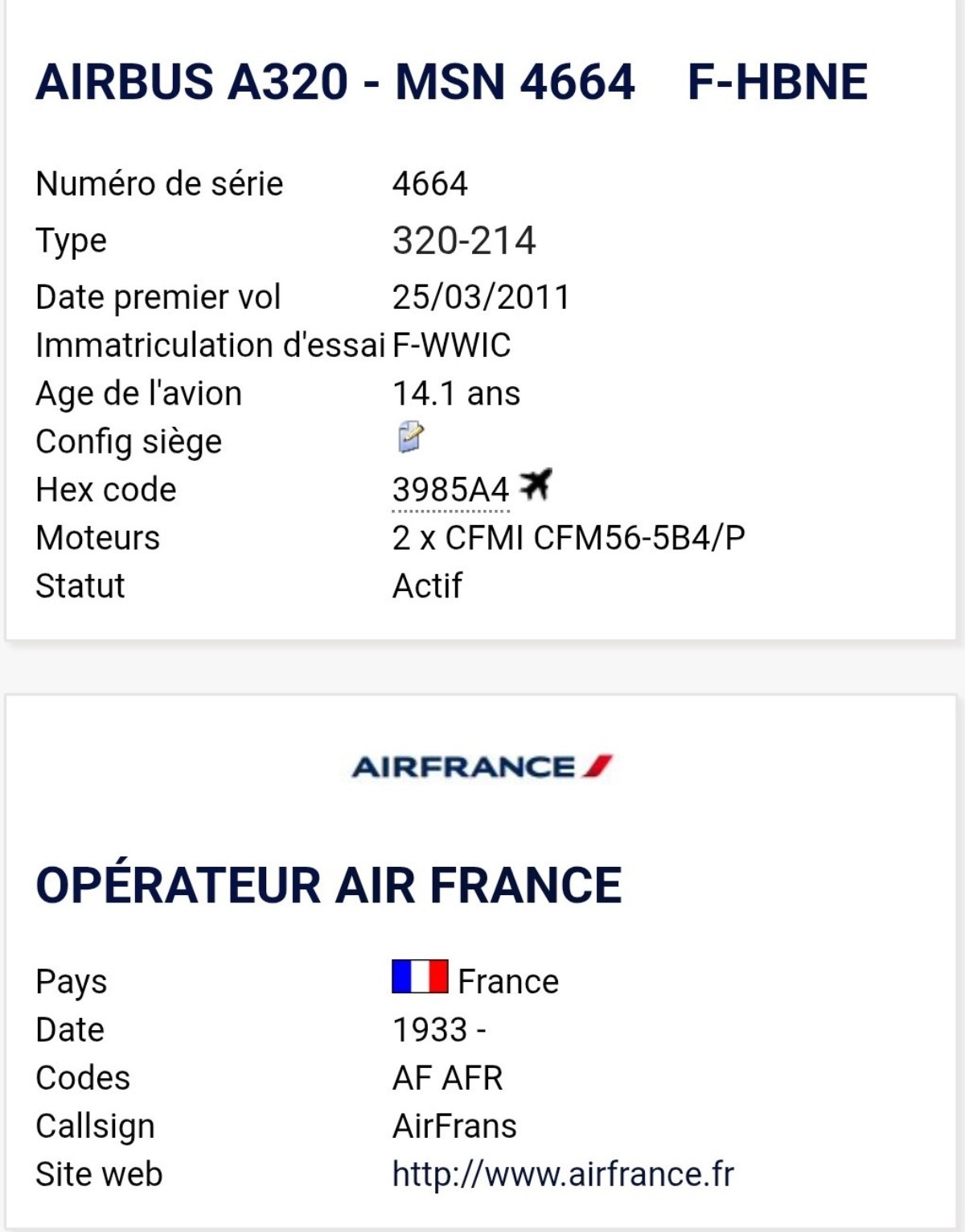
Task: Click the first flight date 25/03/2011
Action: 481,297
